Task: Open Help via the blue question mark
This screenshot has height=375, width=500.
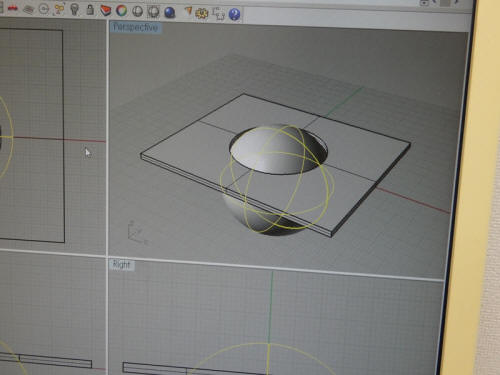Action: pyautogui.click(x=235, y=14)
